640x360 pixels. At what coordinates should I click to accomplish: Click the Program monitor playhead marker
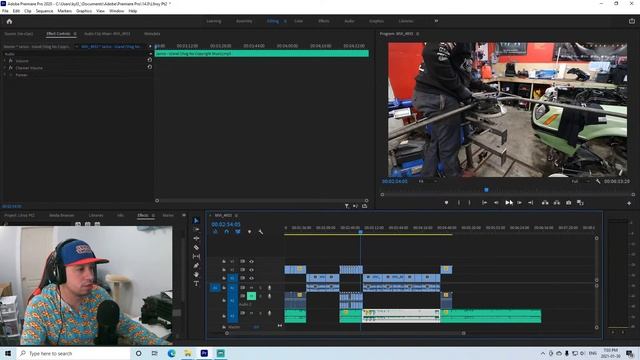[486, 190]
